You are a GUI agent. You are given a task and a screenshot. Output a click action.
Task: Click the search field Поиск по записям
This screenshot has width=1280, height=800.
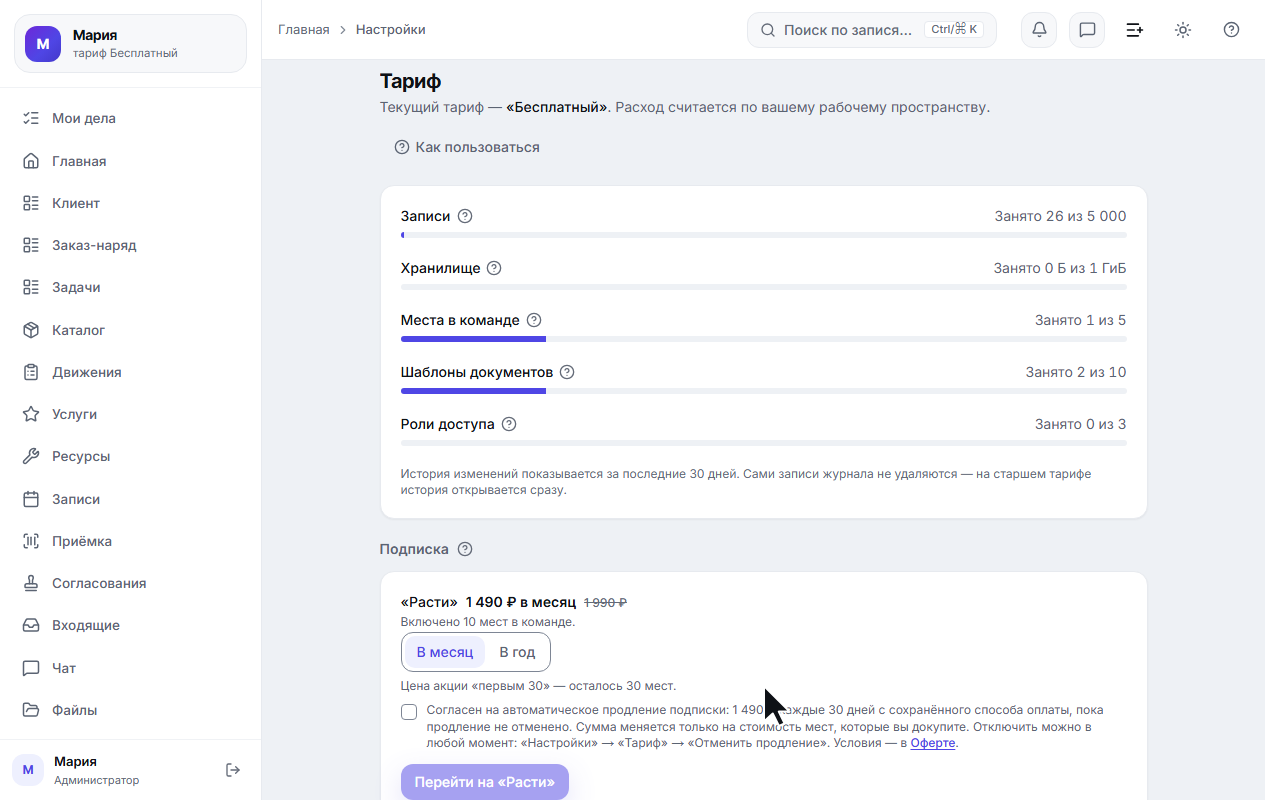(872, 30)
